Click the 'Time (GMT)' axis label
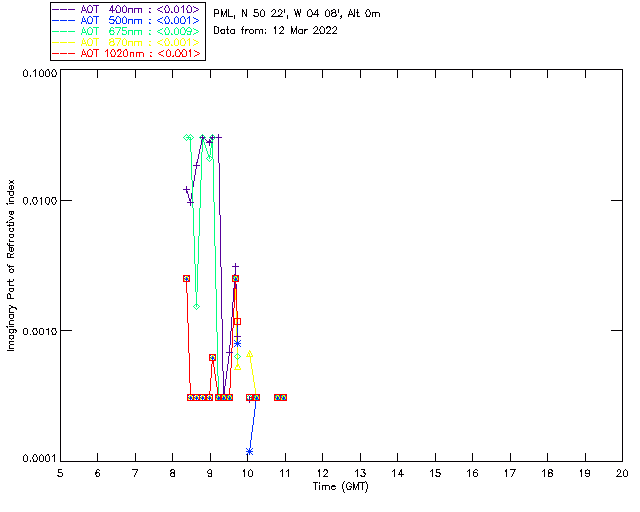Image resolution: width=640 pixels, height=512 pixels. tap(341, 487)
